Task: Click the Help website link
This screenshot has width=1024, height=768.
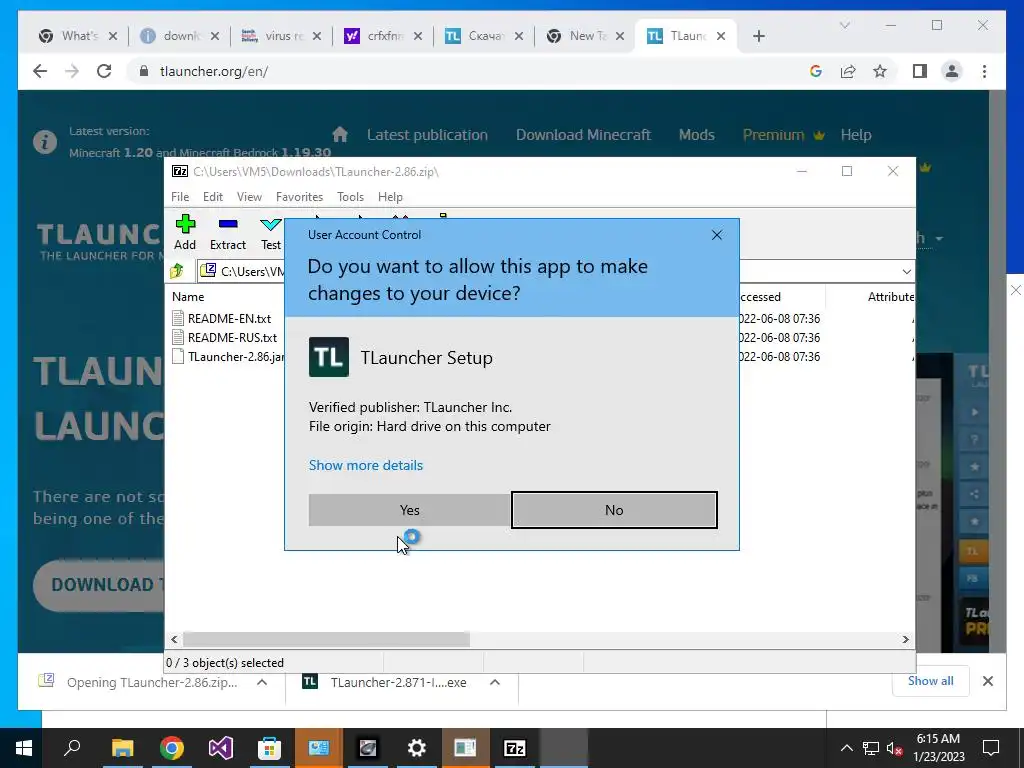Action: pos(856,135)
